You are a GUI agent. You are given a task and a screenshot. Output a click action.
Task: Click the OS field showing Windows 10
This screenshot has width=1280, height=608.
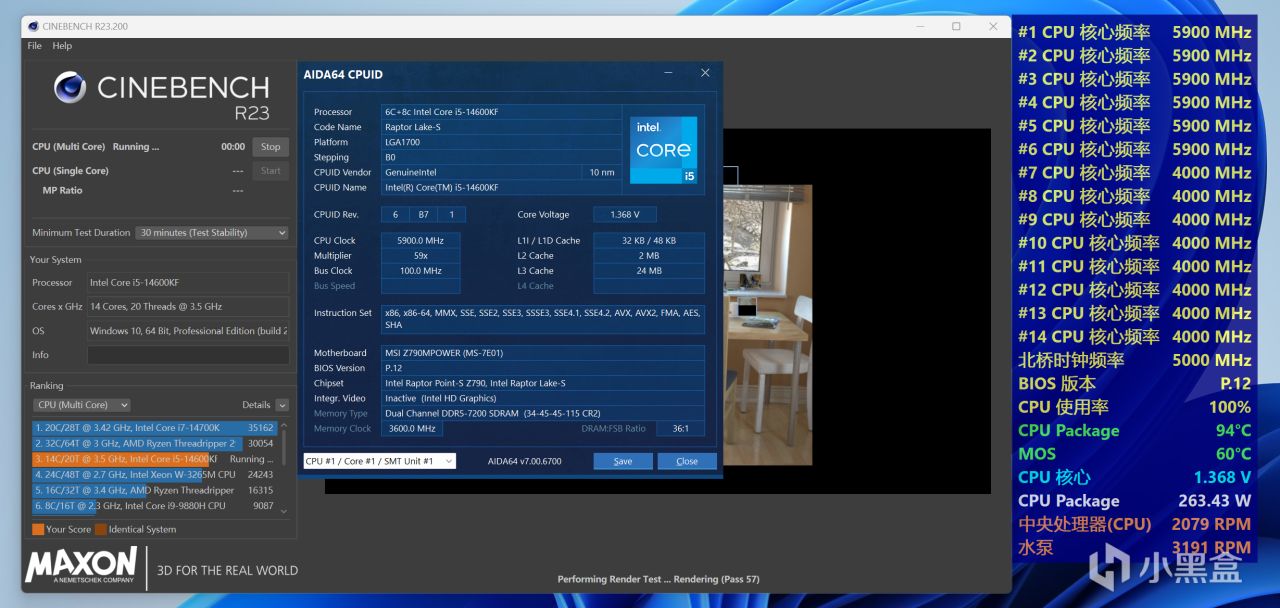click(x=188, y=331)
